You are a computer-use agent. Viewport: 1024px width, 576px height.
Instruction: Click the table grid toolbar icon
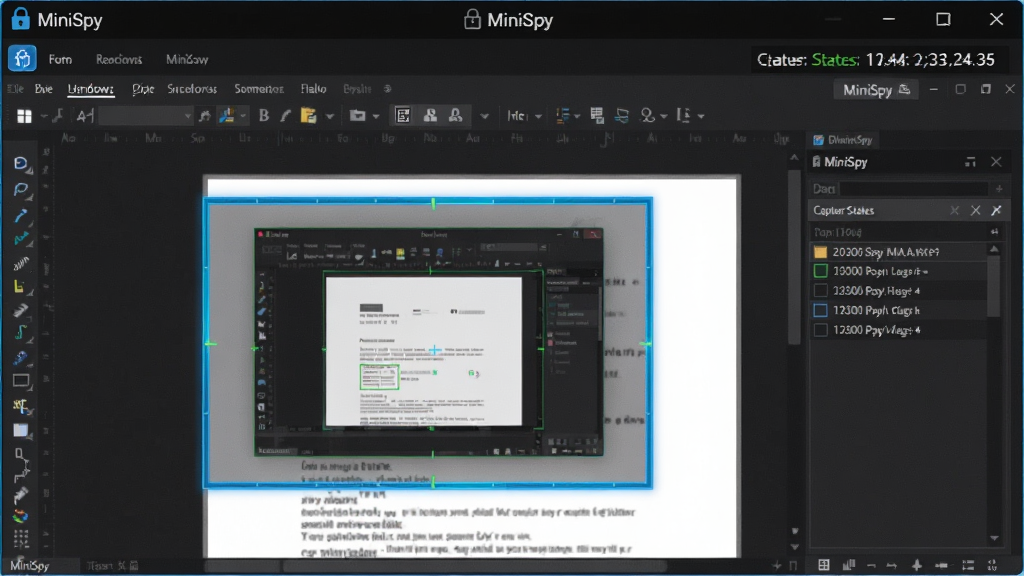pos(597,116)
